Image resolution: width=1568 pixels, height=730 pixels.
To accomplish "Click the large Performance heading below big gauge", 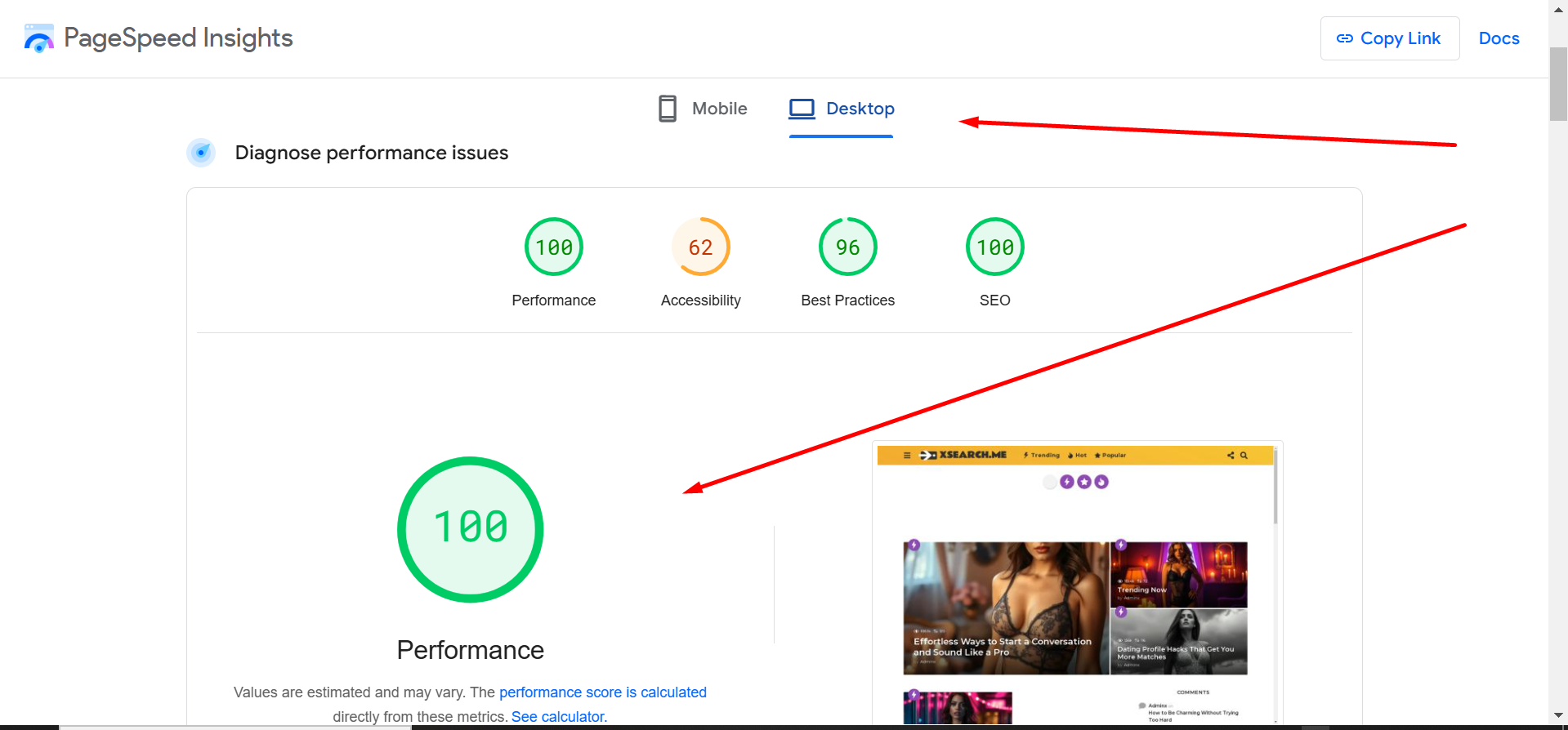I will pyautogui.click(x=470, y=650).
